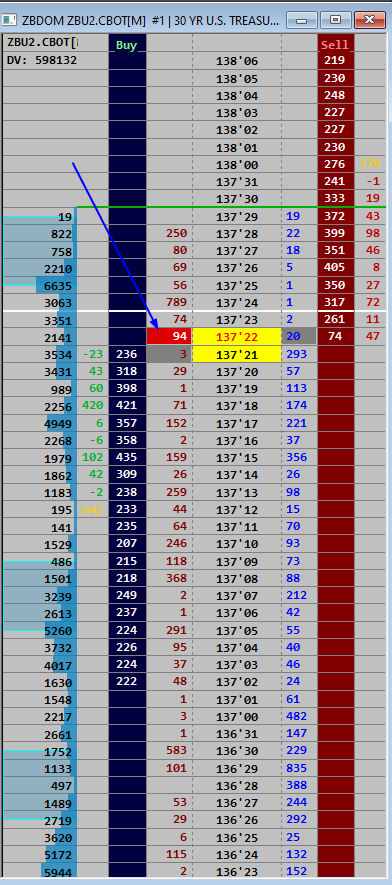Select price level 137'12

coord(236,510)
